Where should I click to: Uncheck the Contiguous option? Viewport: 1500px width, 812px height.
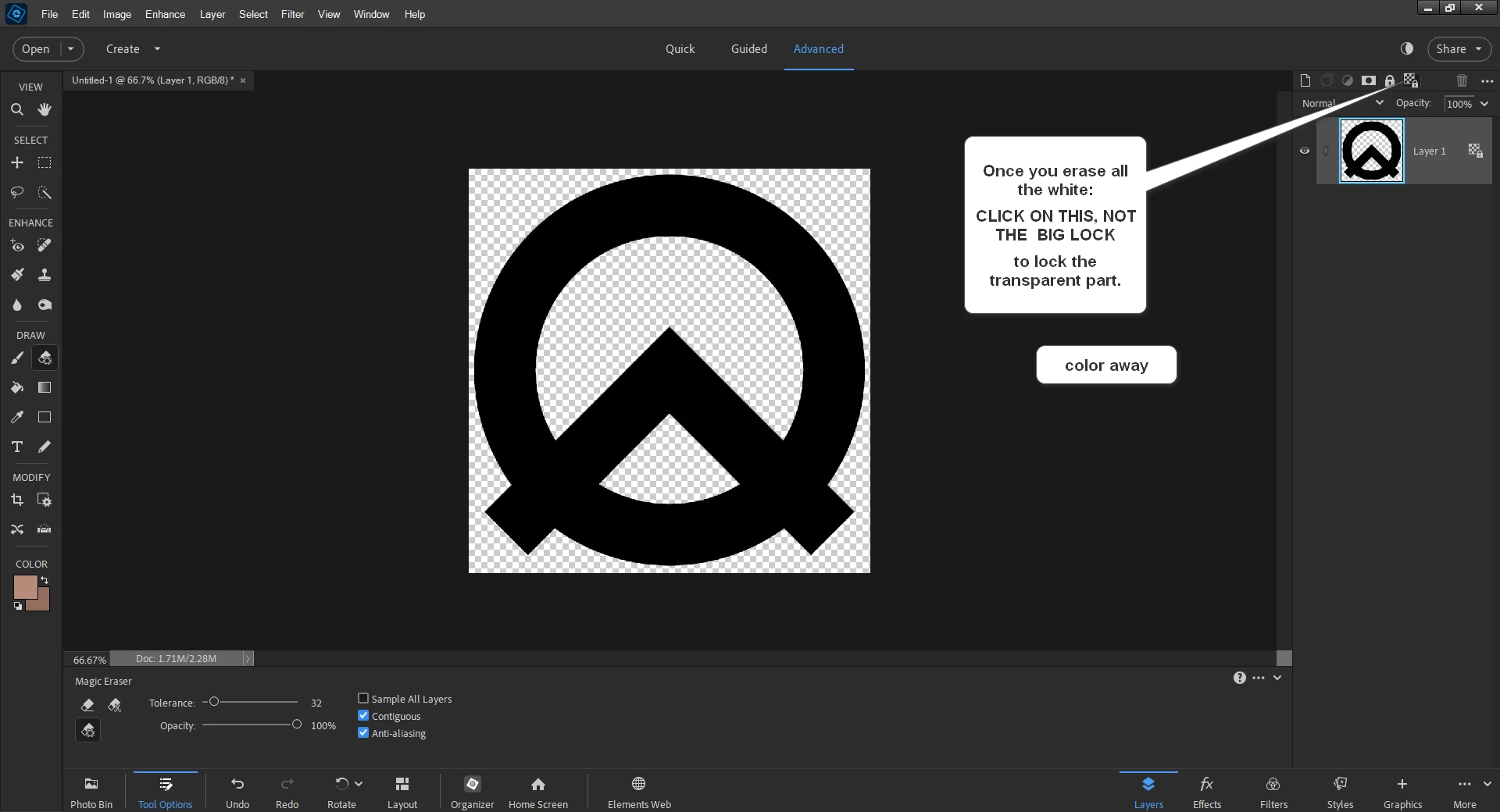point(363,715)
